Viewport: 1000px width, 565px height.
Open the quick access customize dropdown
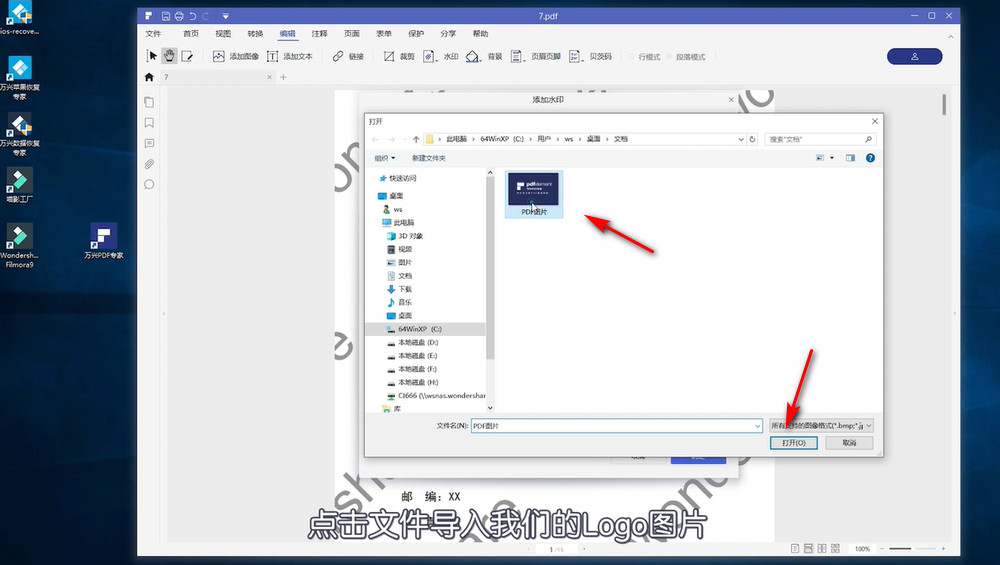tap(225, 16)
